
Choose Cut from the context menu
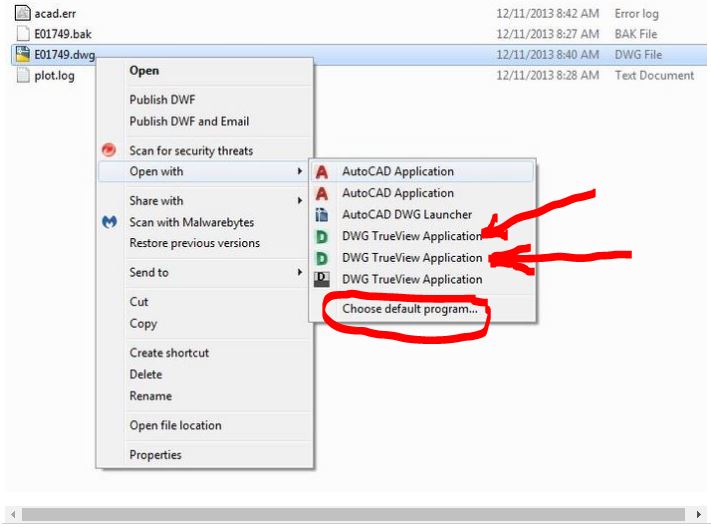tap(139, 302)
